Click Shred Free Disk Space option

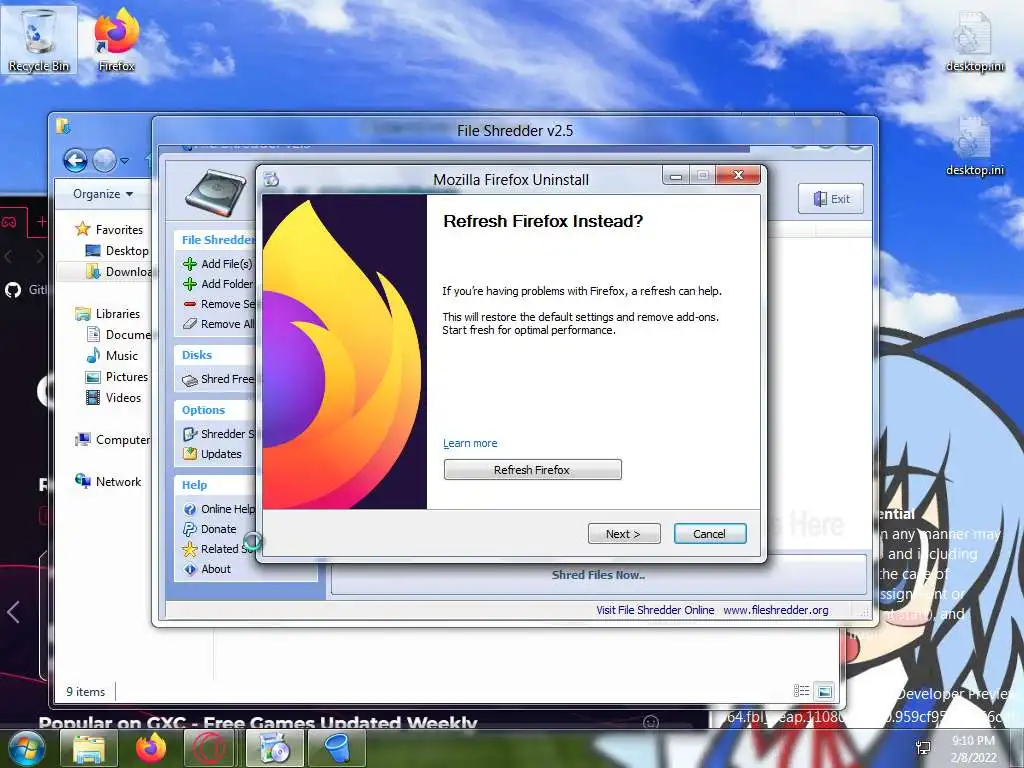coord(218,379)
